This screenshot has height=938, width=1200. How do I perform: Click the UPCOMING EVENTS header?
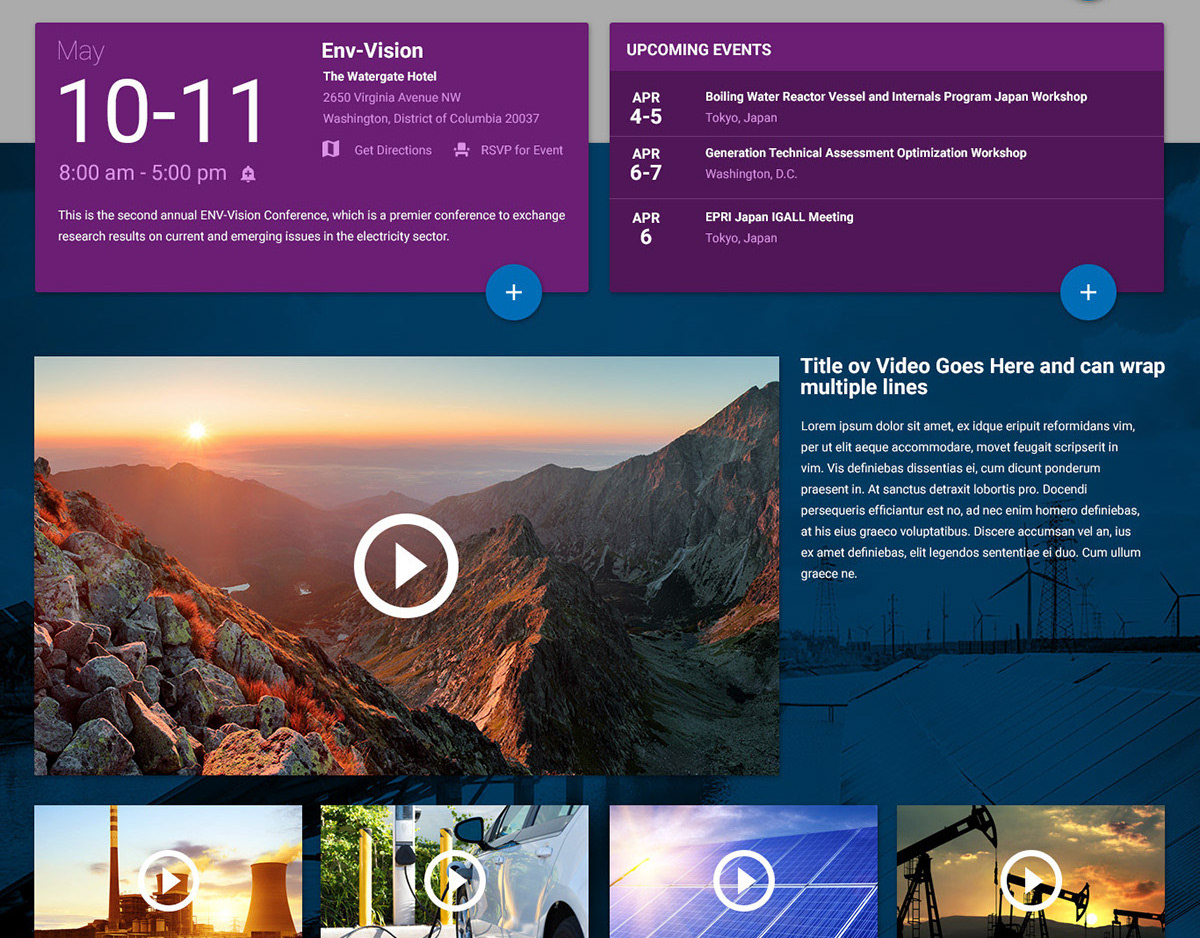(x=699, y=50)
